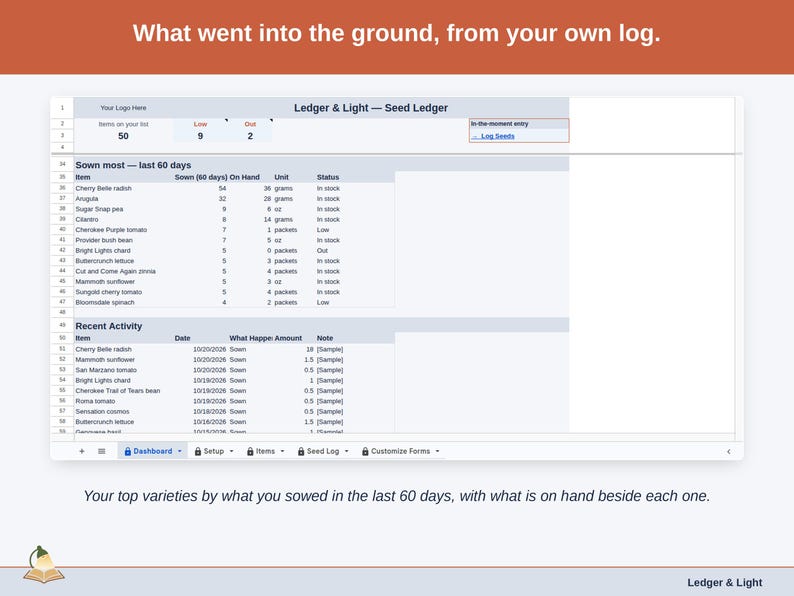This screenshot has width=794, height=596.
Task: Click the Status column header
Action: [x=328, y=177]
